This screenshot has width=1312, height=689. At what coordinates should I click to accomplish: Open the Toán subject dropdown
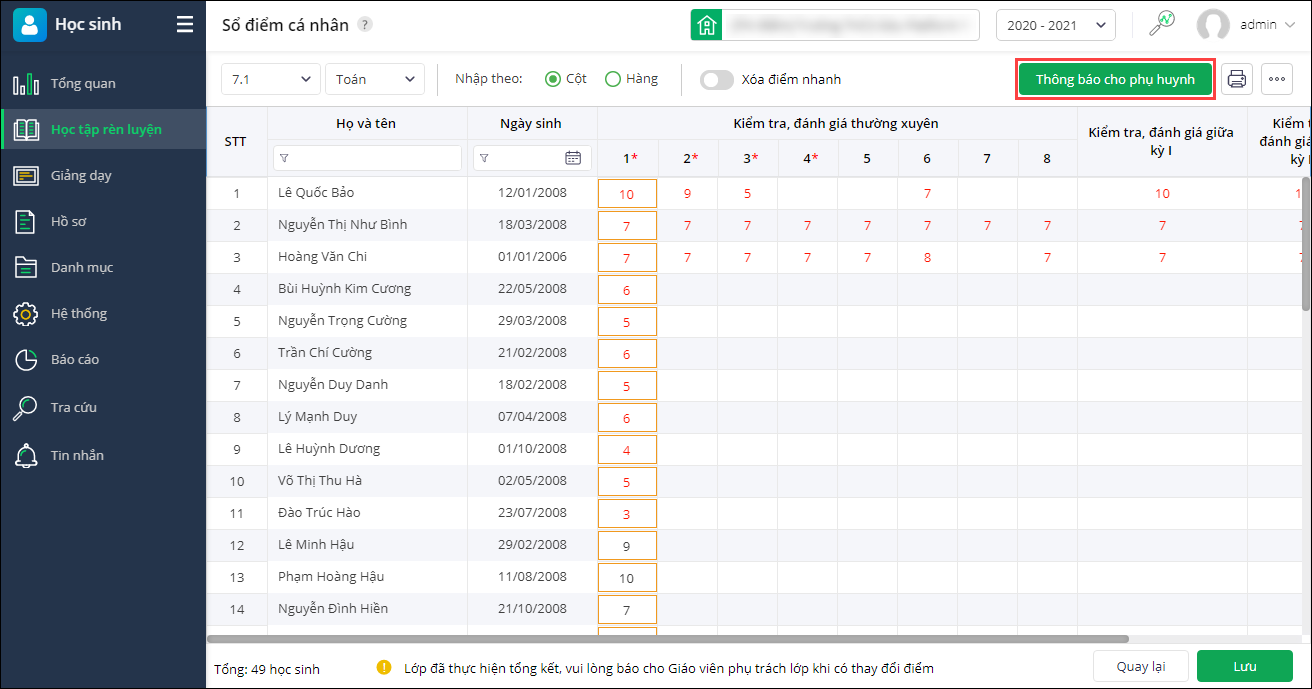tap(375, 79)
